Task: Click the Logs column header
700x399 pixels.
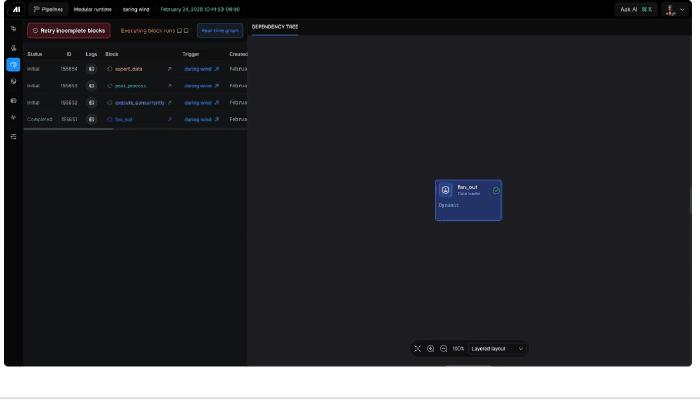Action: (91, 54)
